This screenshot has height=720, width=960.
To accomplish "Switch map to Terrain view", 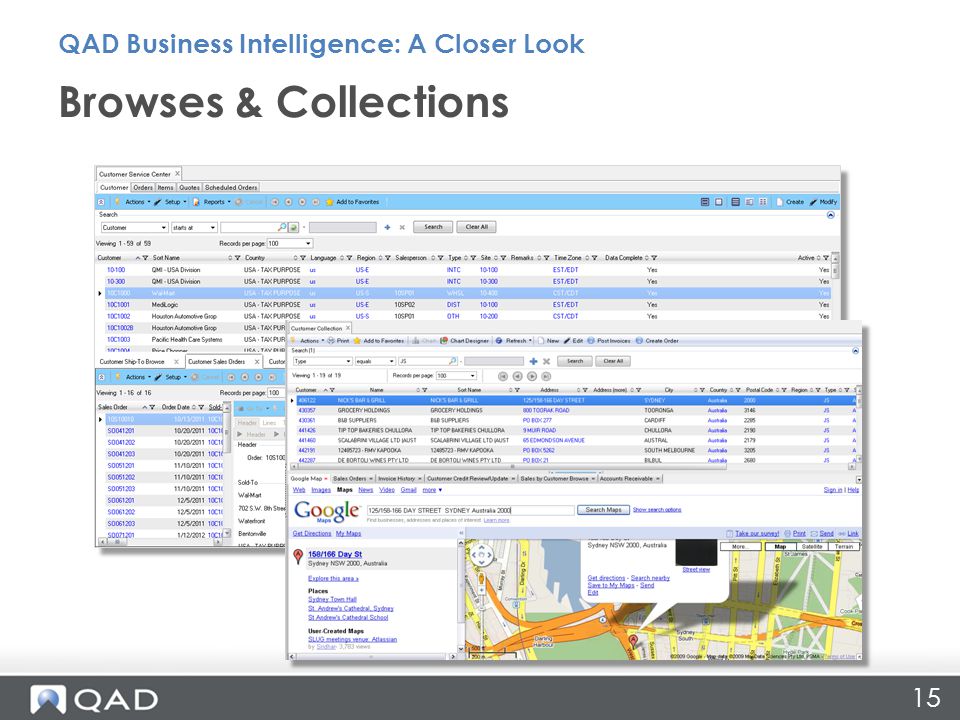I will [x=844, y=547].
